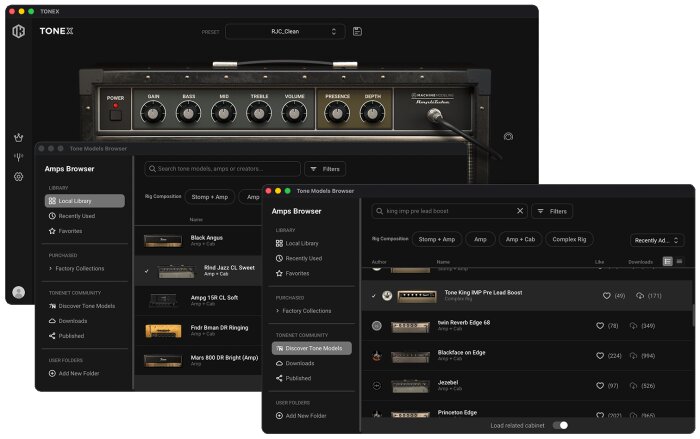Adjust the BASS knob on amp
700x439 pixels.
coord(188,113)
